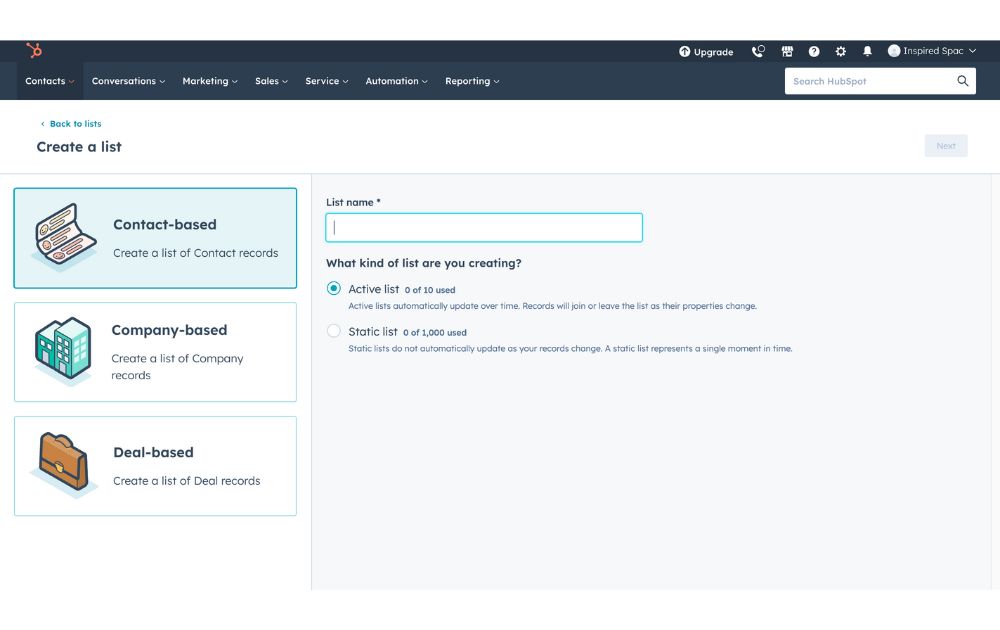The image size is (1000, 630).
Task: Focus the List name input field
Action: (483, 228)
